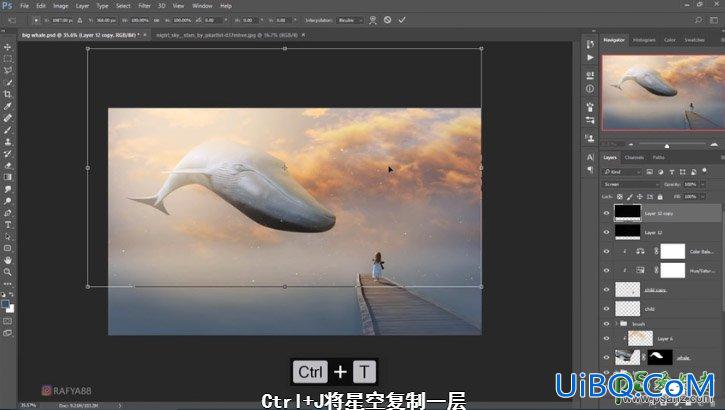Toggle visibility of Hue/Saturation adjustment layer
Viewport: 725px width, 410px height.
tap(607, 270)
